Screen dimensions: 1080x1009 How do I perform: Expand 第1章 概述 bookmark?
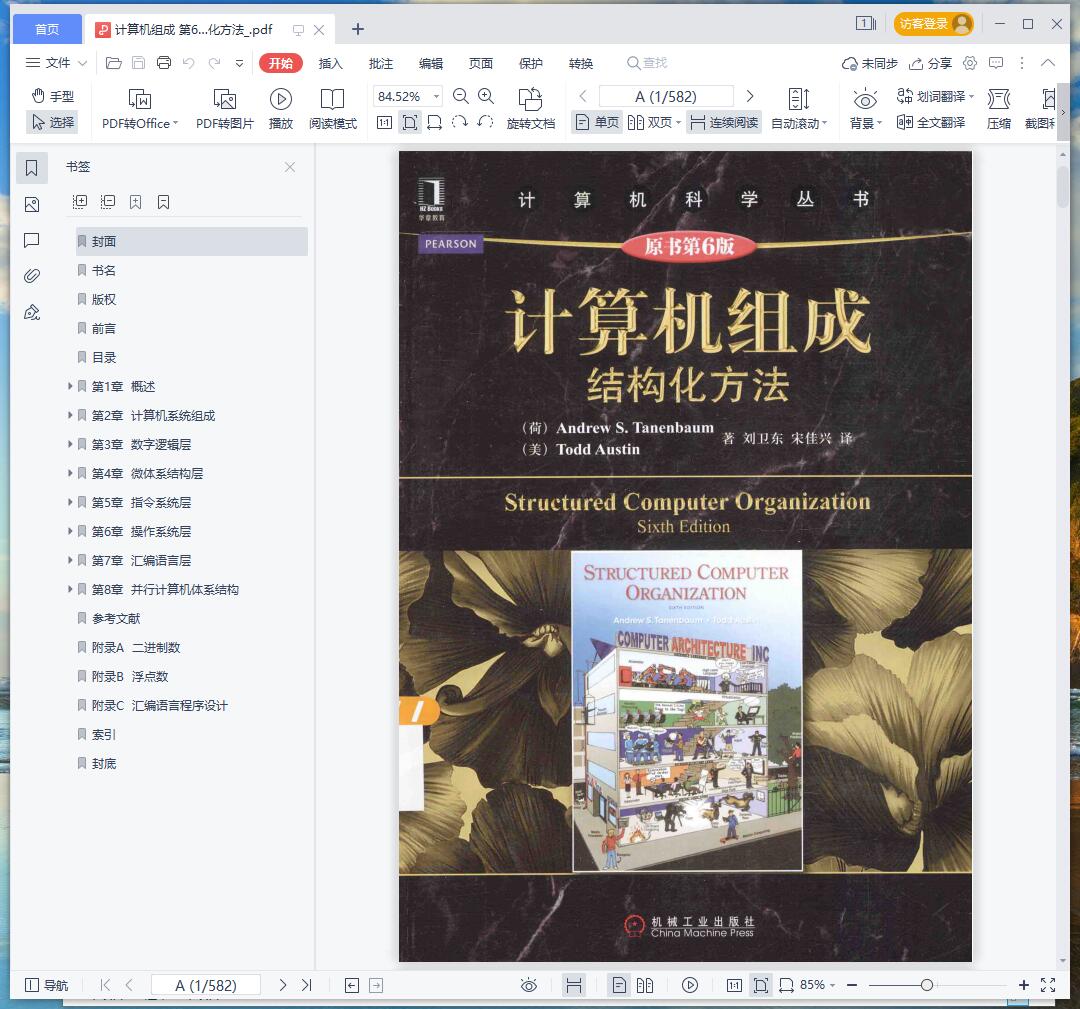tap(70, 386)
